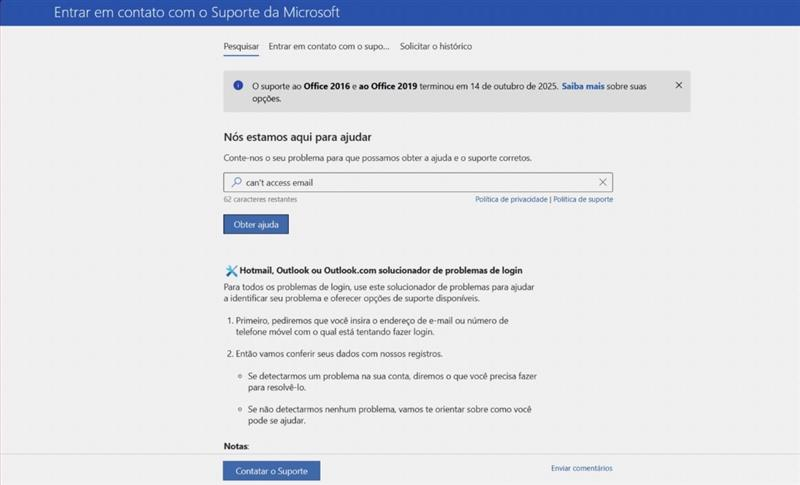Click bullet 'Se detectarmos um problema na sua conta'
The image size is (800, 485).
coord(392,381)
